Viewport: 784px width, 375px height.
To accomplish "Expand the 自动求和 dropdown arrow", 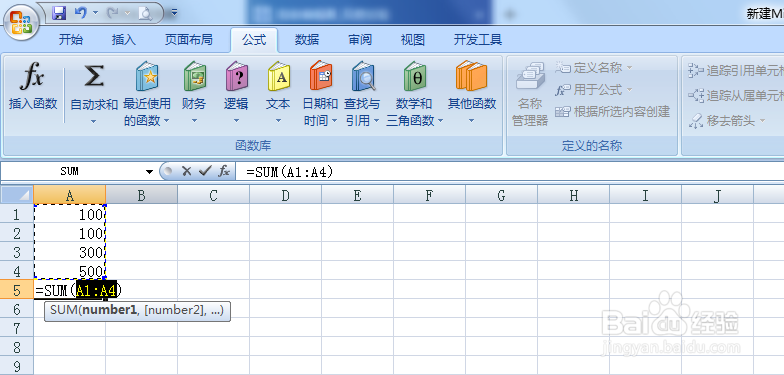I will pyautogui.click(x=94, y=121).
